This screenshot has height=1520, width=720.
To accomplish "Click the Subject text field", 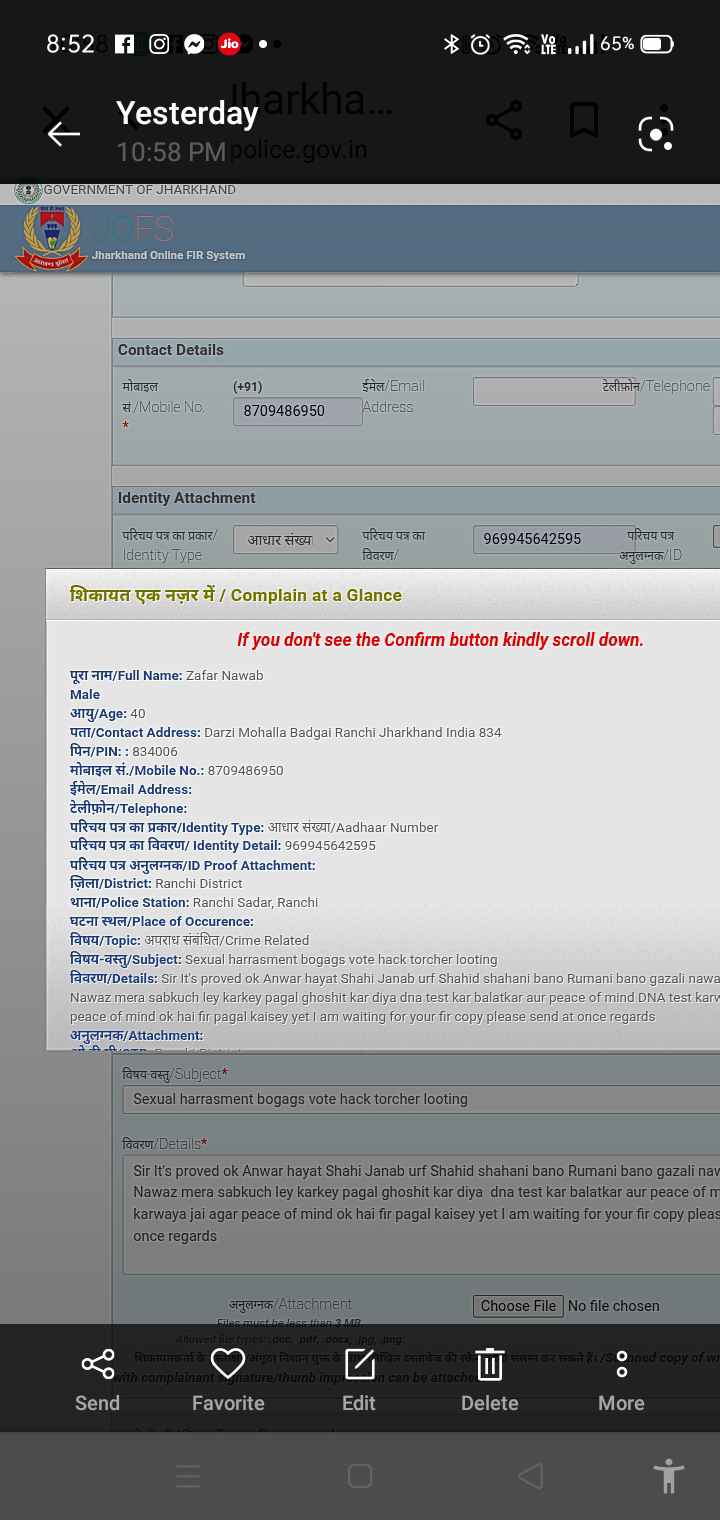I will 422,1099.
